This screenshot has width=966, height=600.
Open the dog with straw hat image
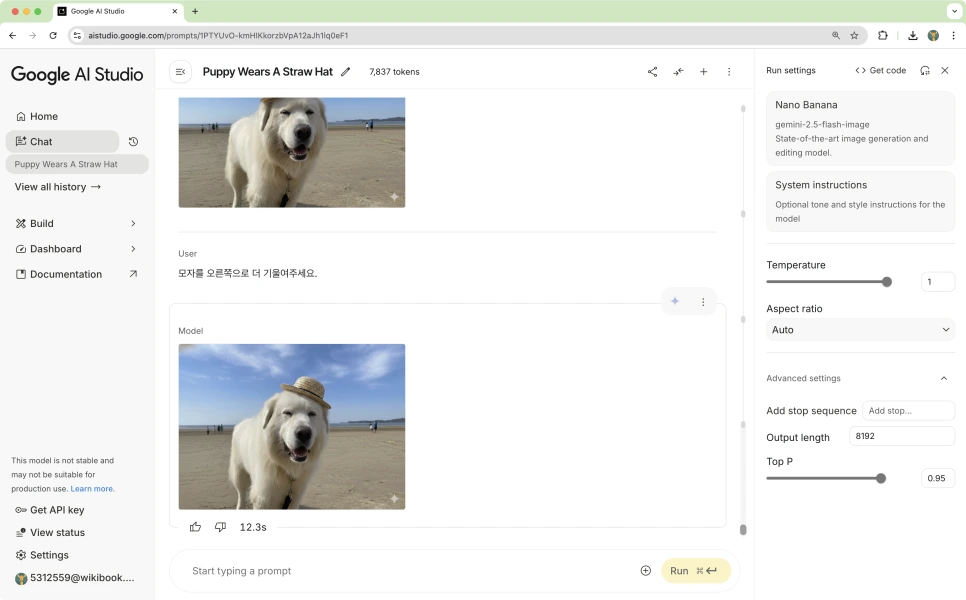[292, 426]
